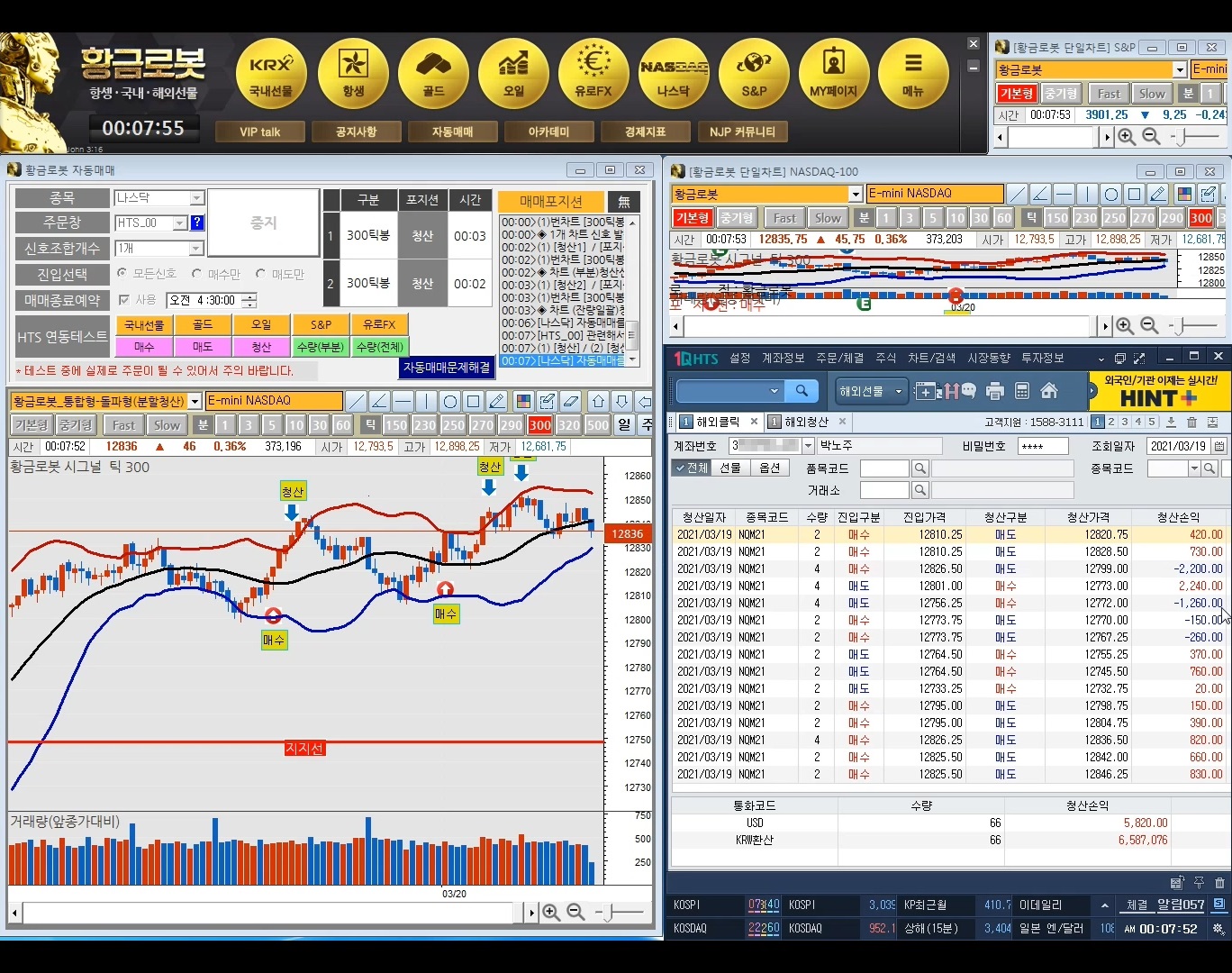
Task: Select angle line tool in main chart toolbar
Action: click(x=380, y=401)
